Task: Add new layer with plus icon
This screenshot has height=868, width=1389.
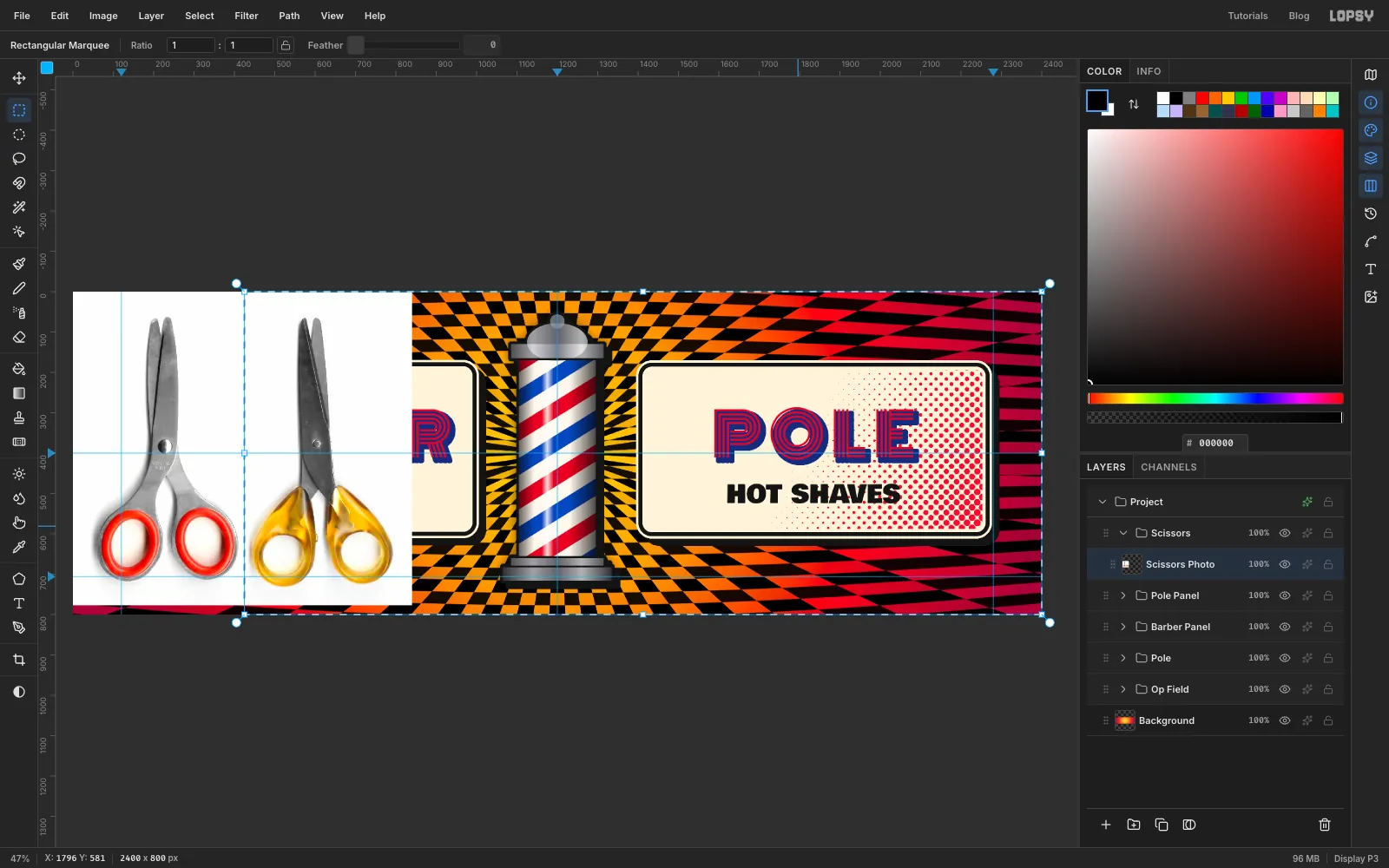Action: (1106, 825)
